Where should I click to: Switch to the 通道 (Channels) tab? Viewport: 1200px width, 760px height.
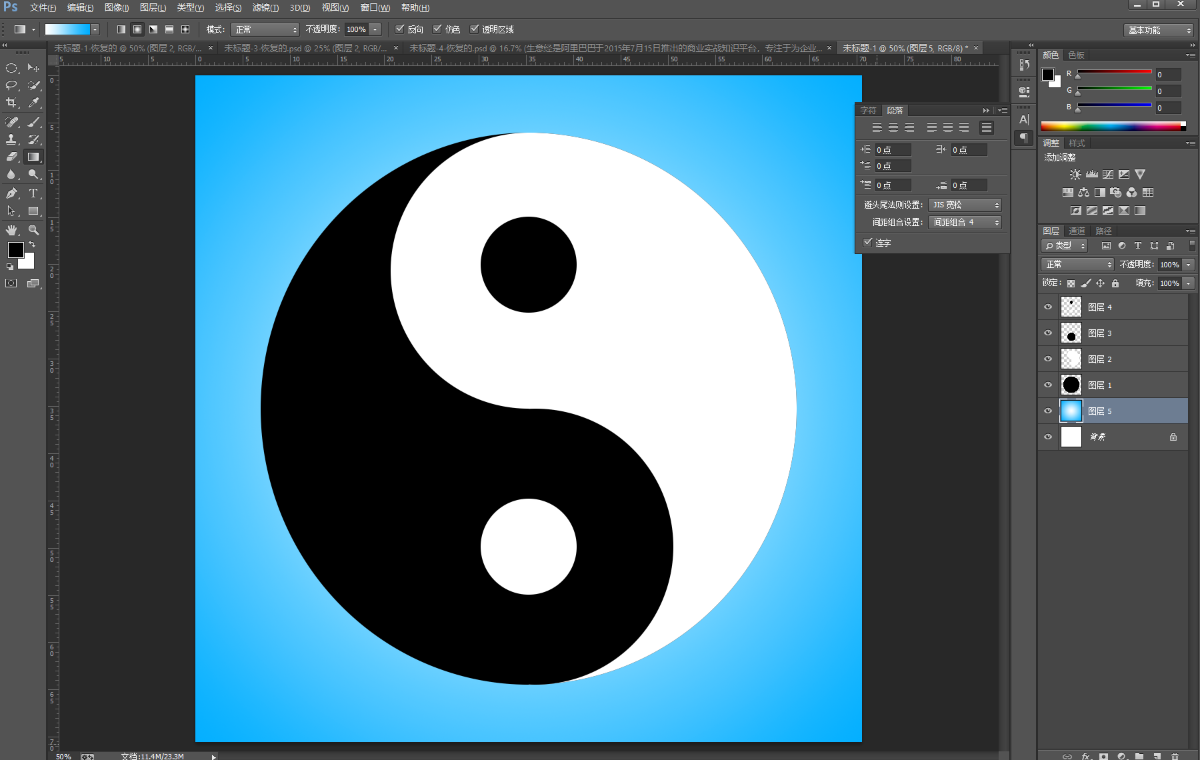click(1077, 231)
